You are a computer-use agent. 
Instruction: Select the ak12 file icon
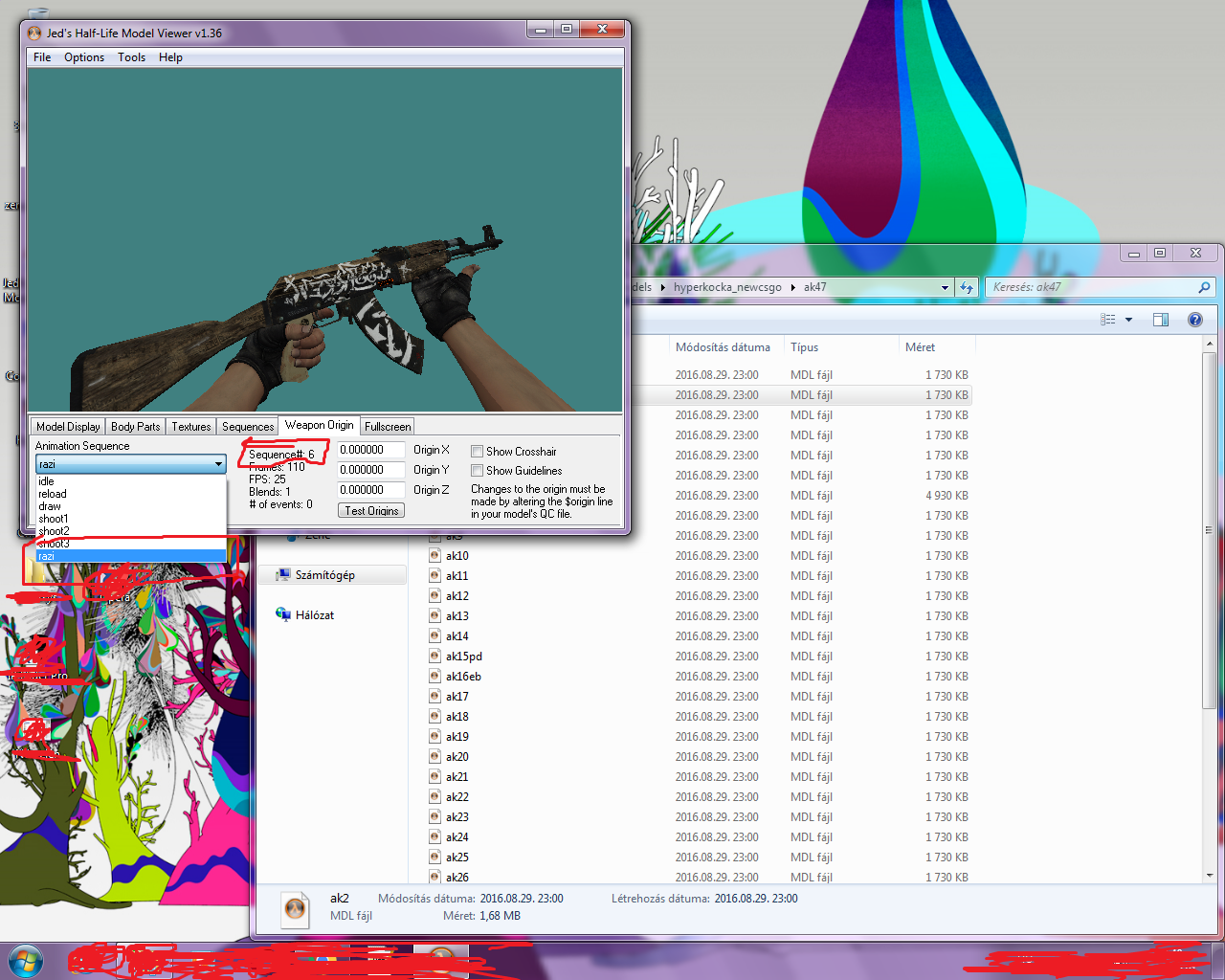pyautogui.click(x=435, y=595)
